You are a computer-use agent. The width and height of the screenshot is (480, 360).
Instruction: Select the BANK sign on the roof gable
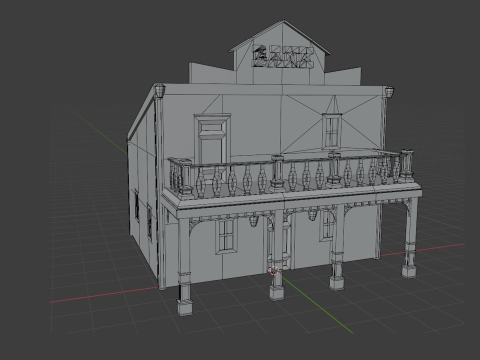[284, 56]
